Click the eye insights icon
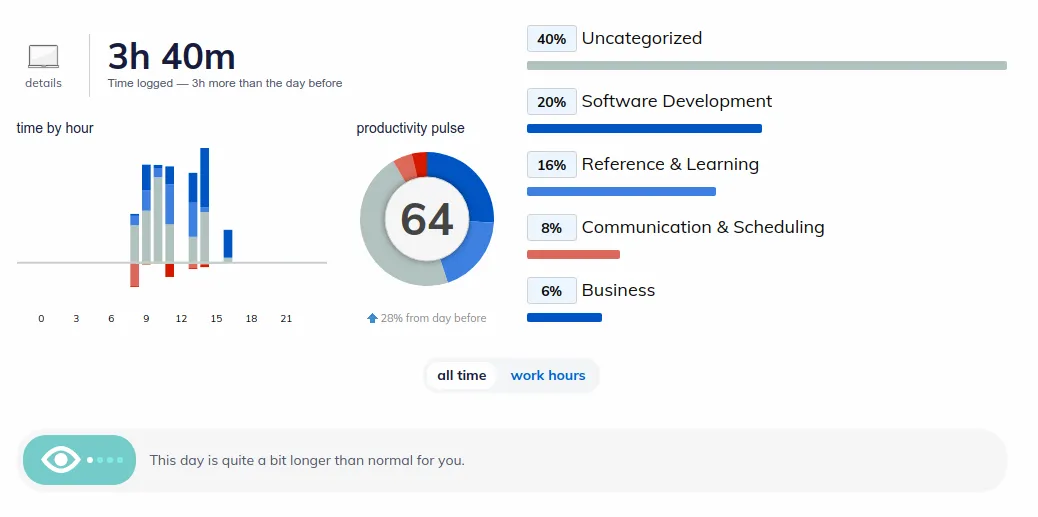The image size is (1038, 517). 61,460
